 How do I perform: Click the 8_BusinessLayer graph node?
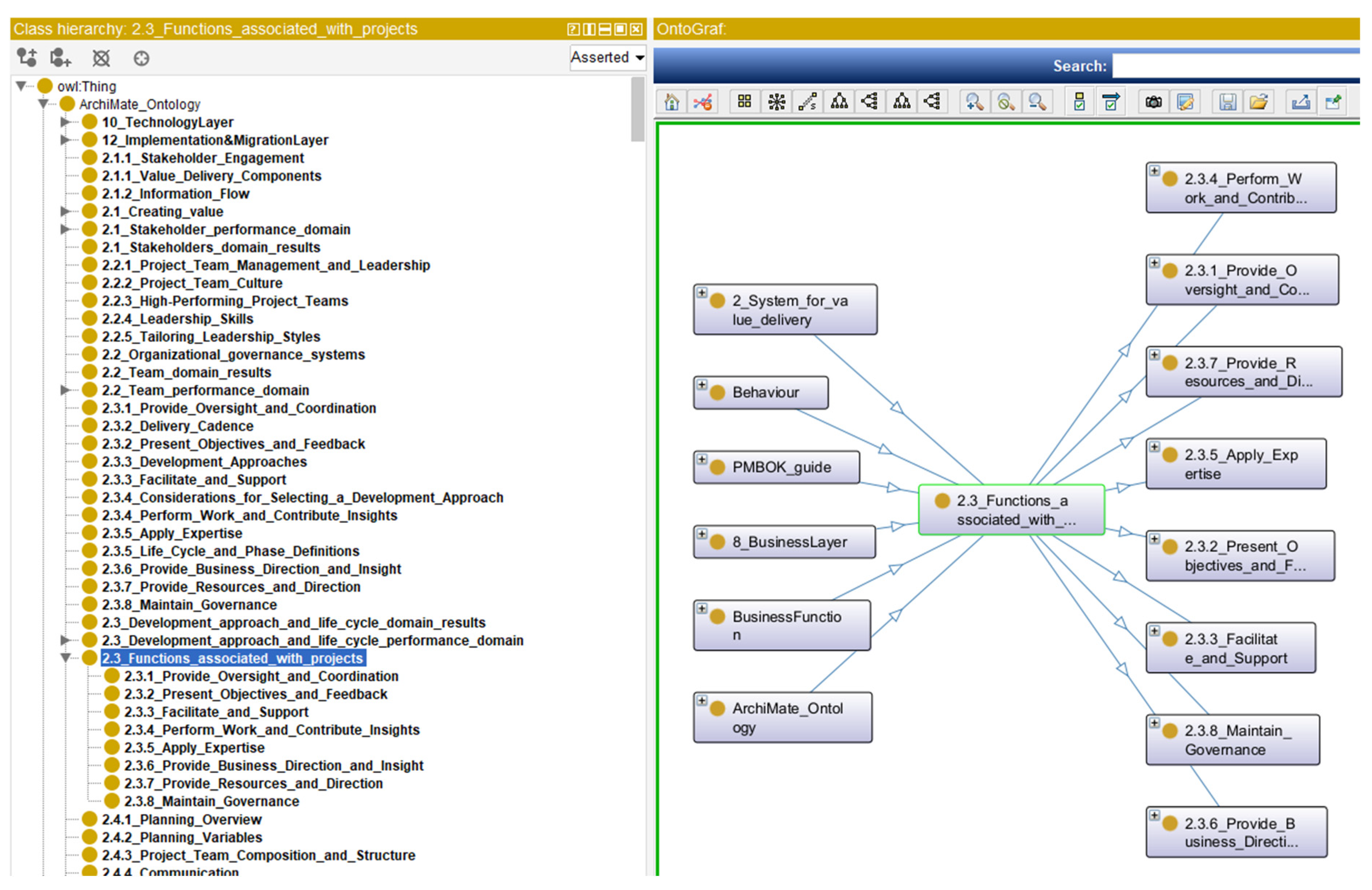[789, 542]
